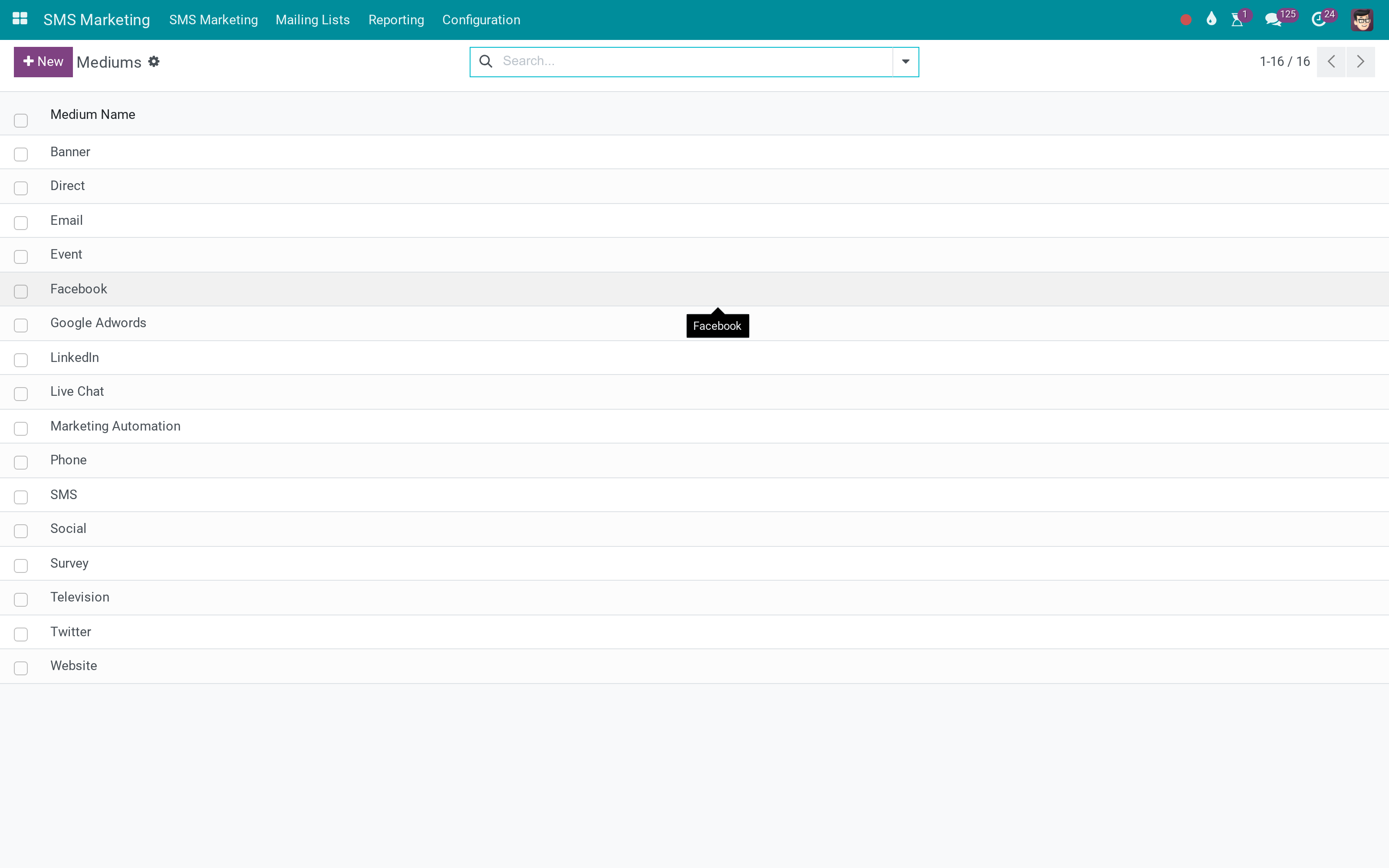Check the SMS row checkbox
This screenshot has width=1389, height=868.
pyautogui.click(x=21, y=497)
